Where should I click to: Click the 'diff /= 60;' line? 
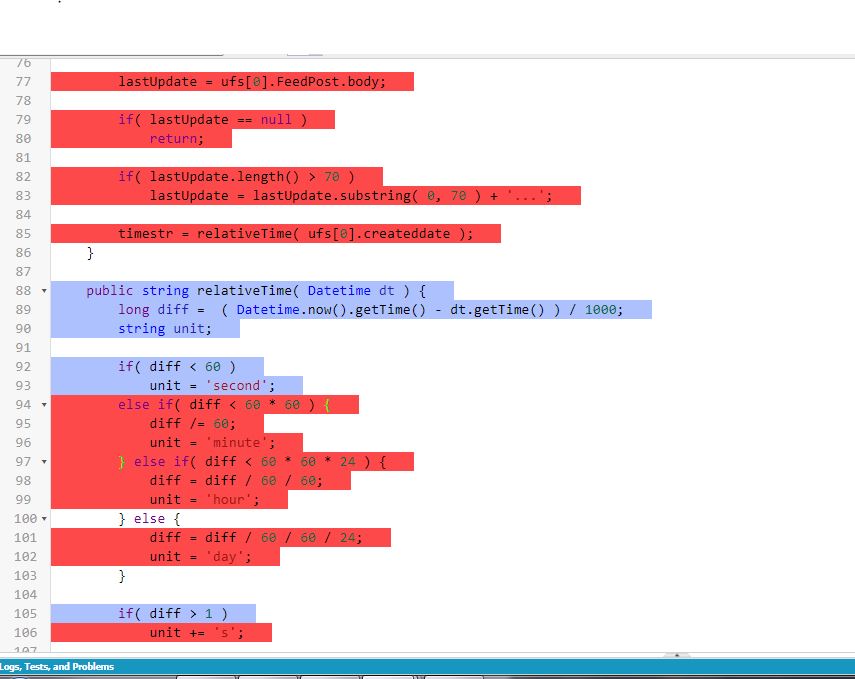[x=192, y=424]
